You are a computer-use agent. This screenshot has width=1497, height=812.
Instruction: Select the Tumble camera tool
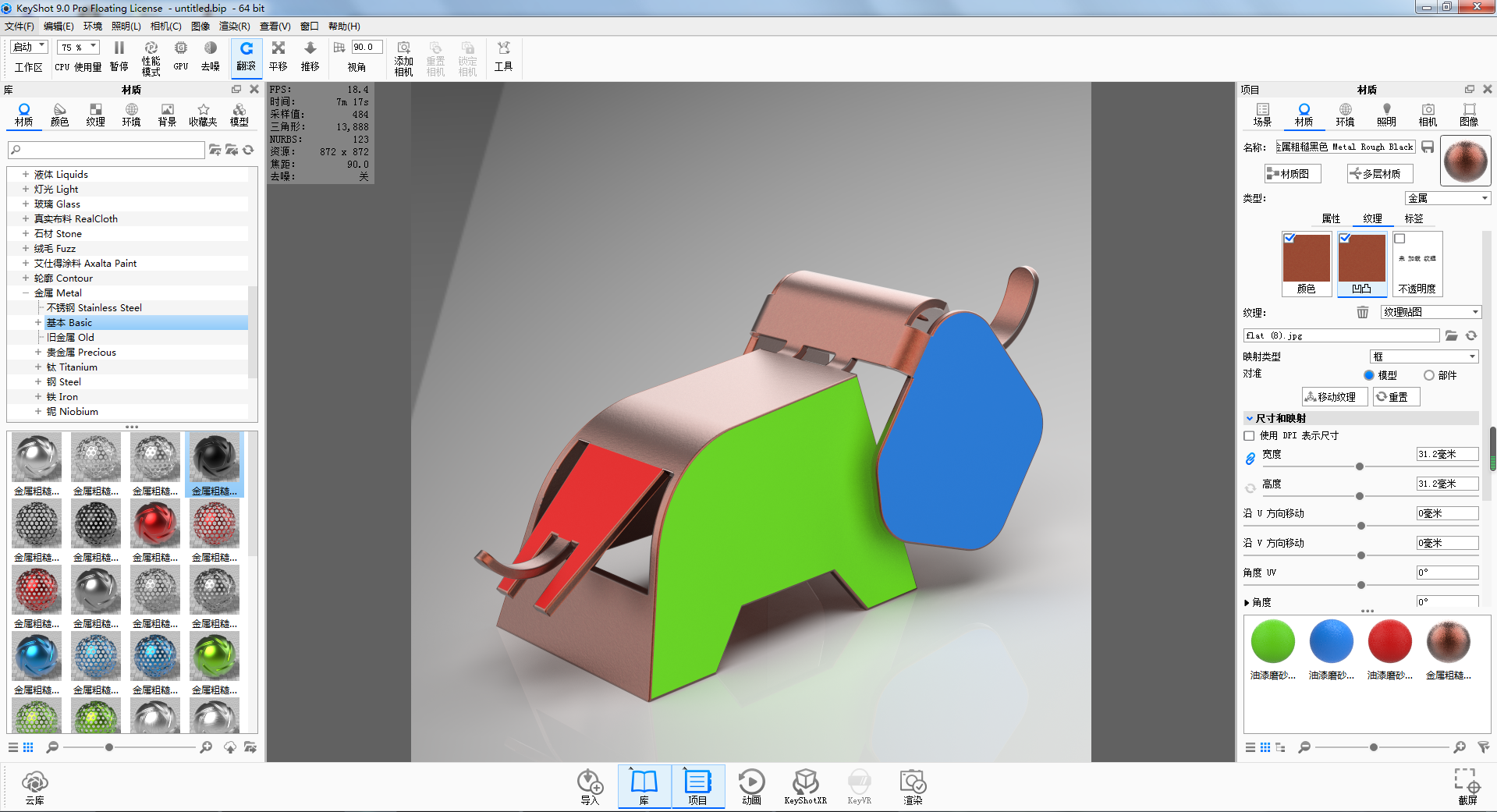point(247,56)
